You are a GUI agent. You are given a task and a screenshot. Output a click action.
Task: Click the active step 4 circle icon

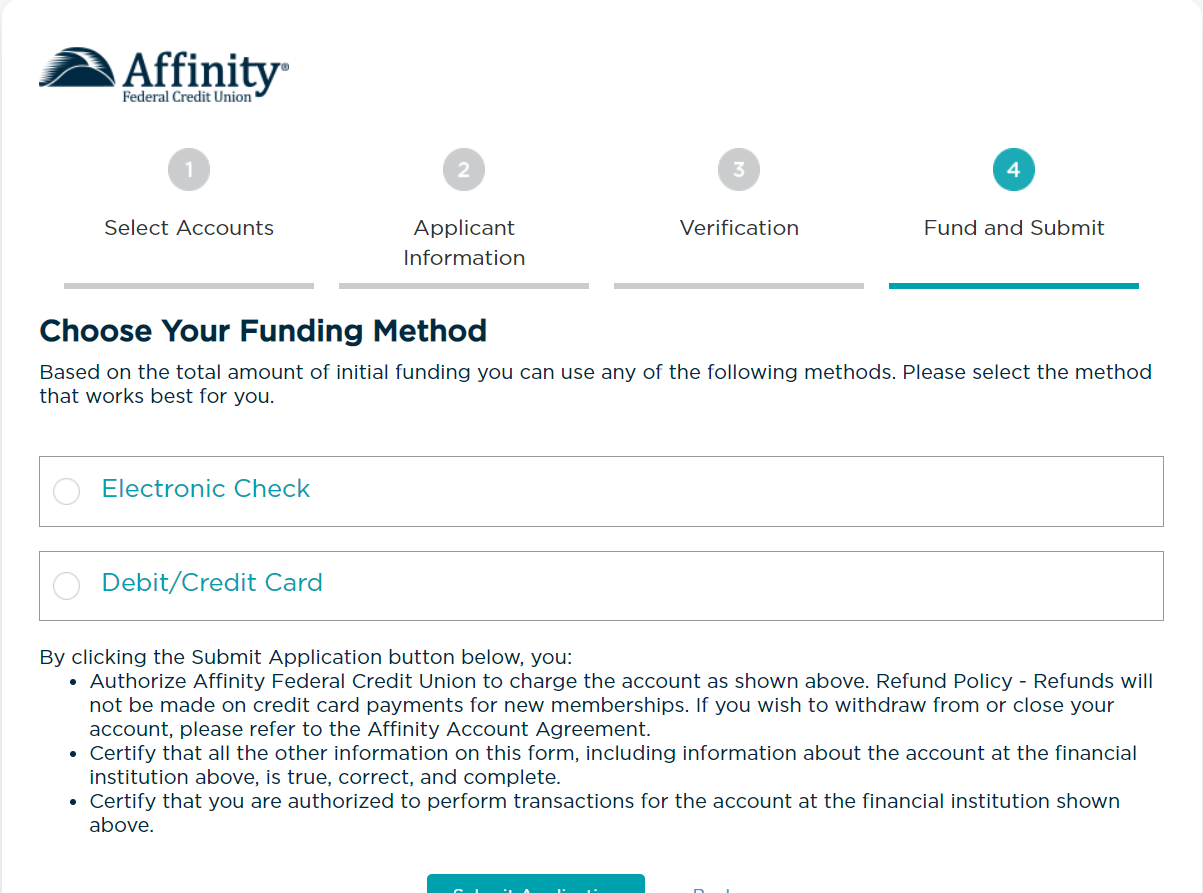[1014, 170]
